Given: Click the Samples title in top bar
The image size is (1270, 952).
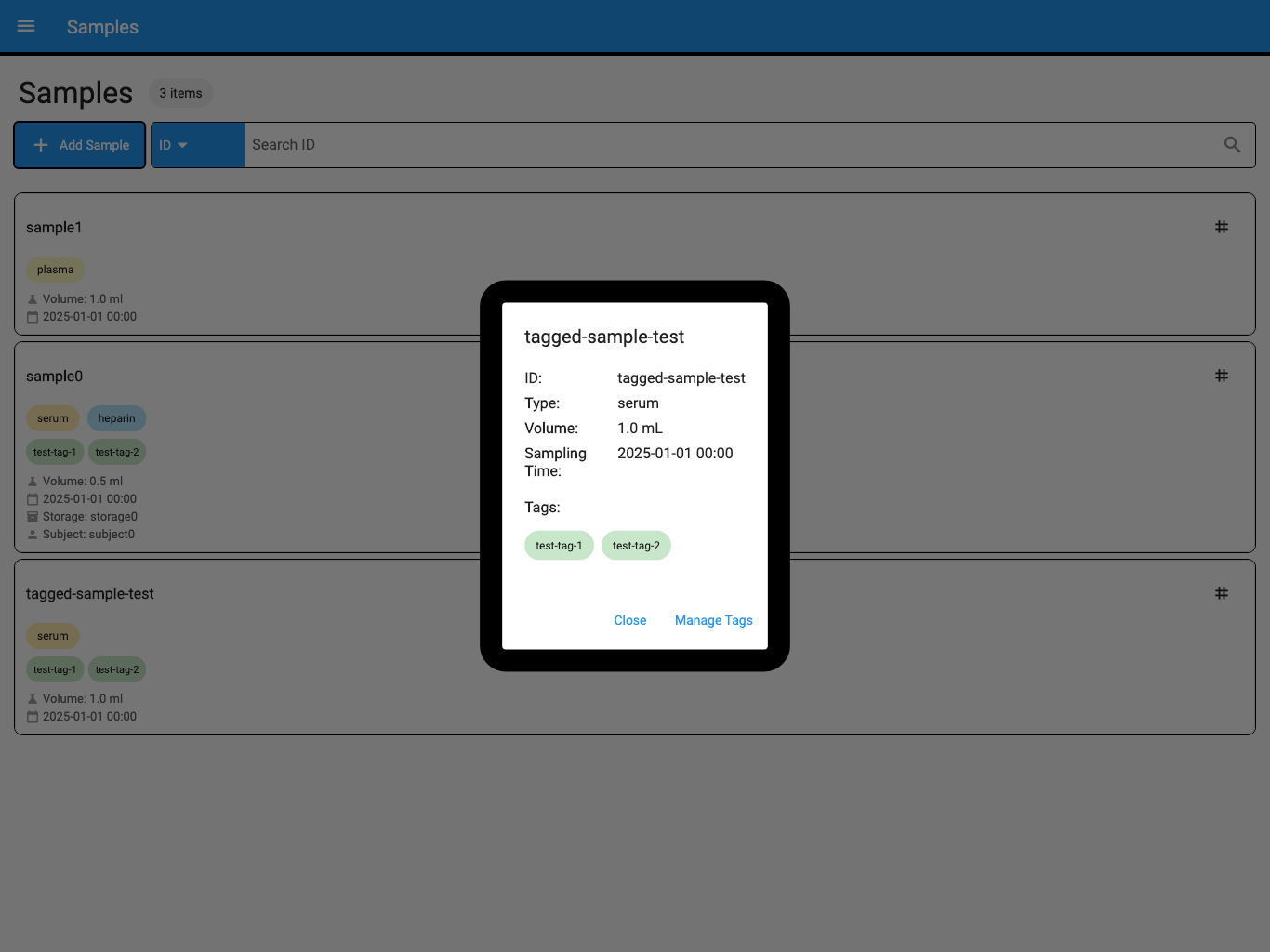Looking at the screenshot, I should coord(102,27).
